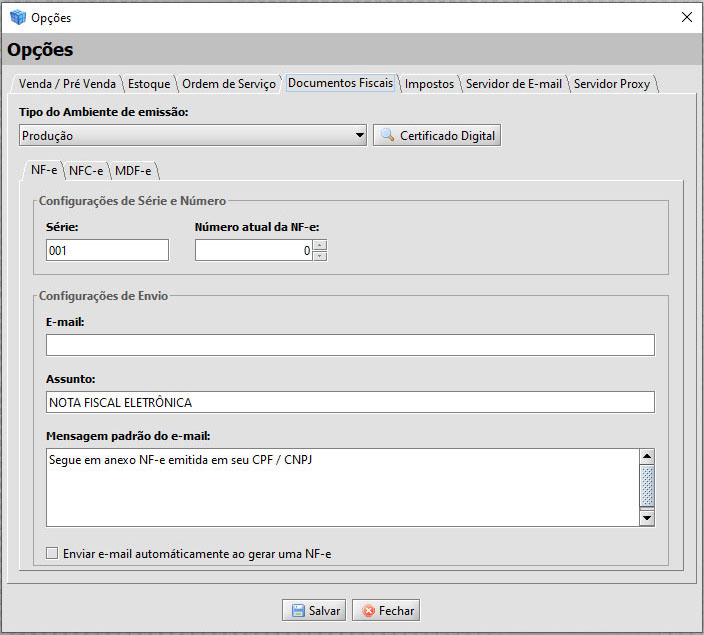Click the floppy disk icon on Salvar
Viewport: 704px width, 635px height.
coord(298,611)
